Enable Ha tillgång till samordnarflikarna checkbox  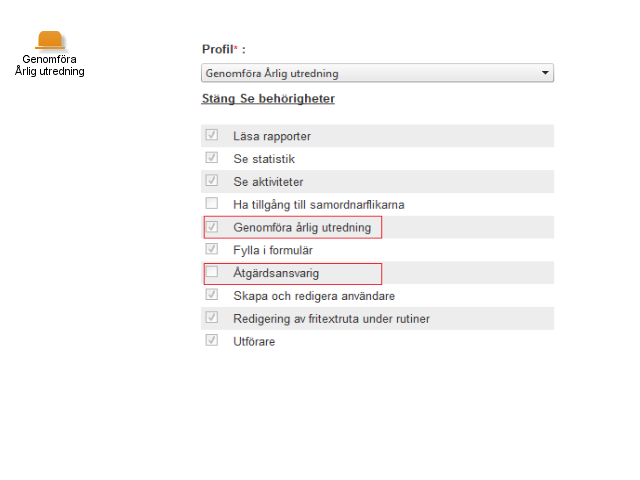[x=211, y=203]
